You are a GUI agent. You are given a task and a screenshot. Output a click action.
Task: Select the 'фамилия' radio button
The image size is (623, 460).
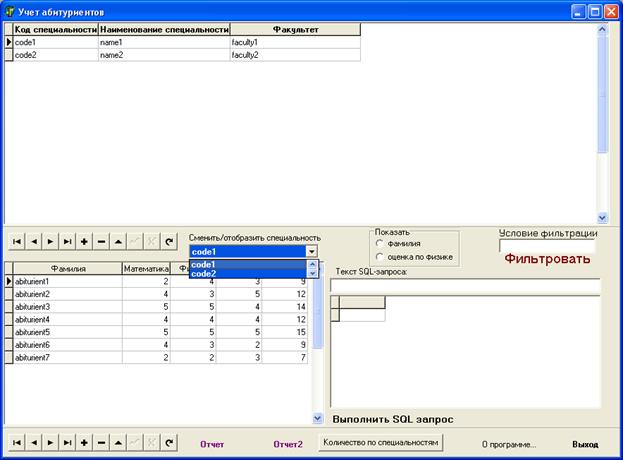coord(380,243)
